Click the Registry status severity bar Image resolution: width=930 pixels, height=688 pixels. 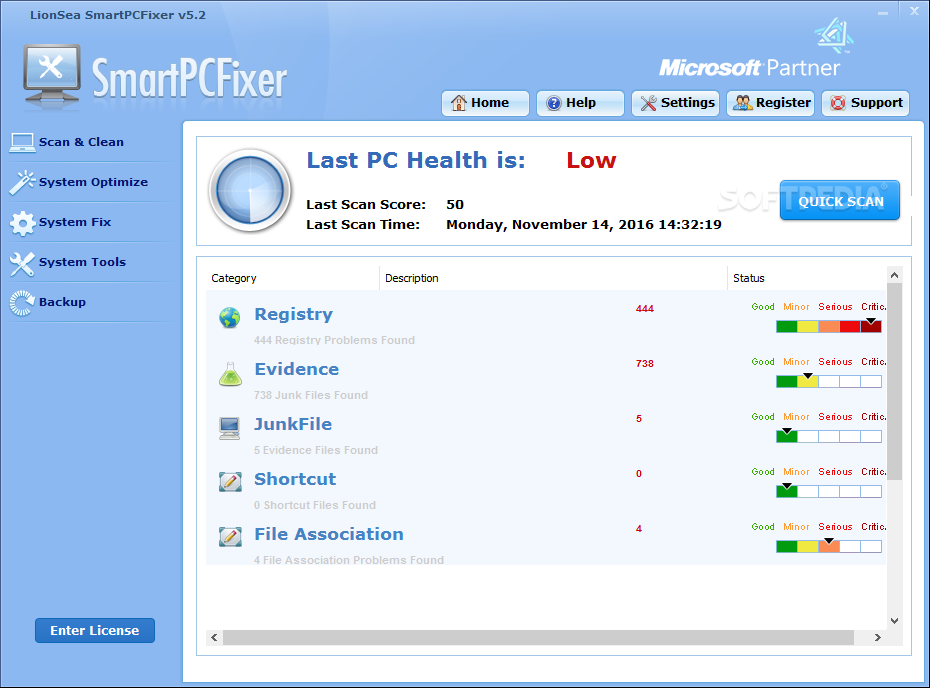tap(829, 326)
